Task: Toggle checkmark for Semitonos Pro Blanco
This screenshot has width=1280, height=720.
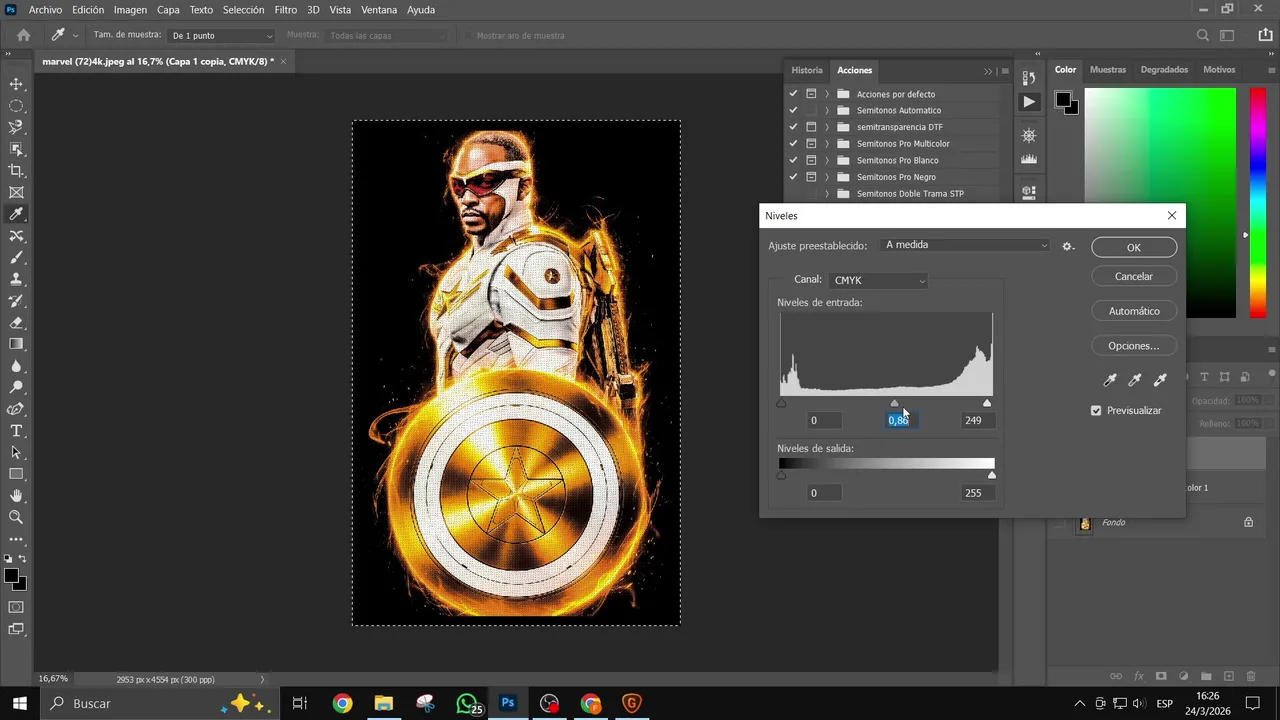Action: point(793,160)
